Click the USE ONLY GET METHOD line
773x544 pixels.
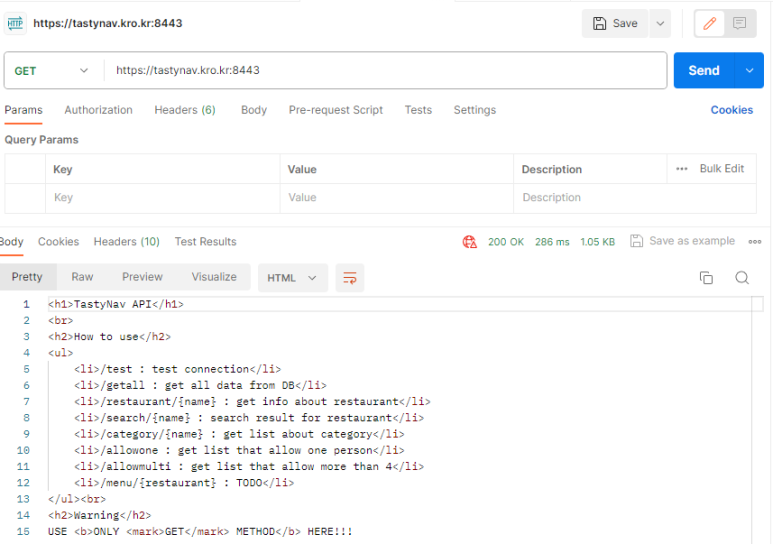click(200, 532)
